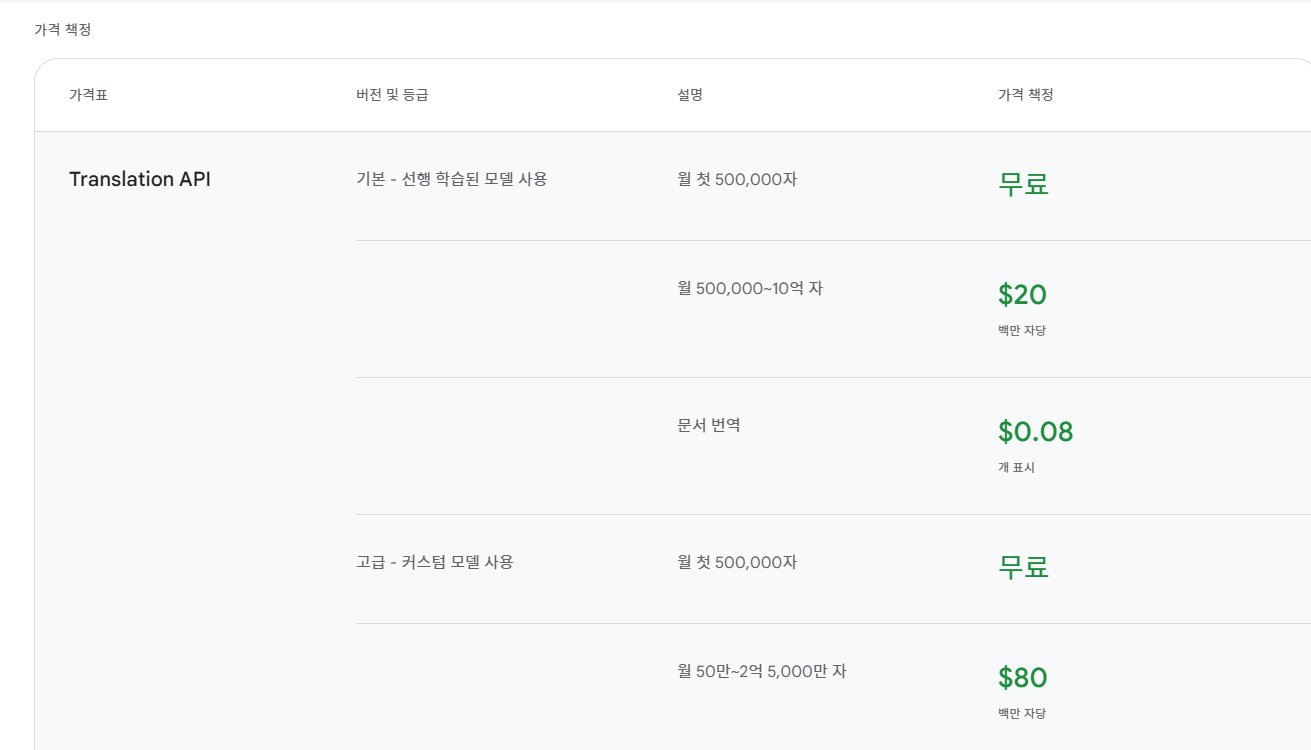Click the 버전 및 등급 column header
The width and height of the screenshot is (1311, 750).
392,95
